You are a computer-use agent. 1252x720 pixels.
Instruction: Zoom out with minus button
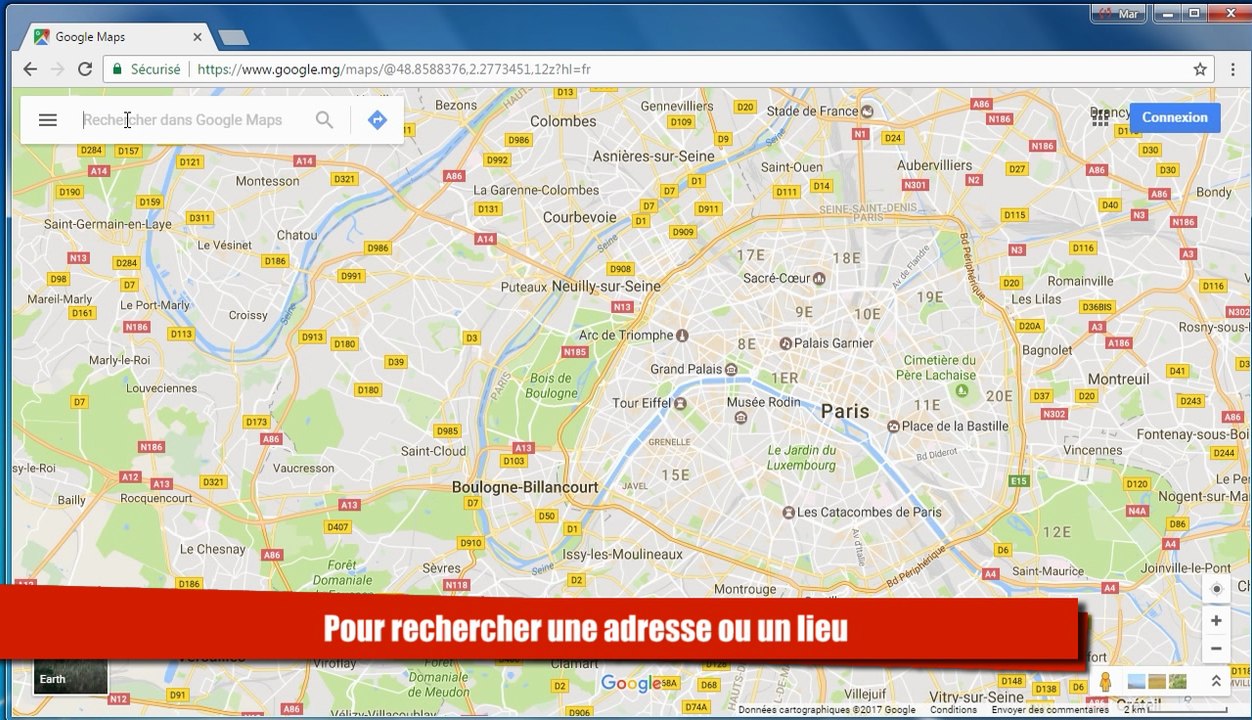tap(1216, 648)
